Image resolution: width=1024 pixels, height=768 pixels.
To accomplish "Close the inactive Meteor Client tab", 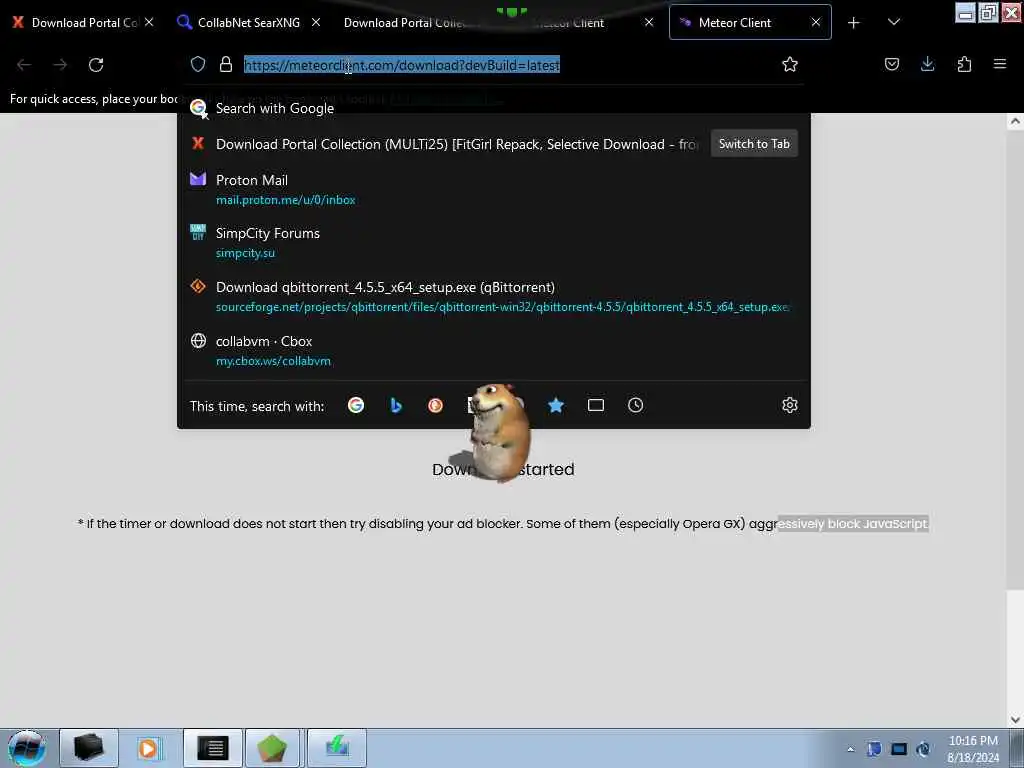I will [648, 22].
